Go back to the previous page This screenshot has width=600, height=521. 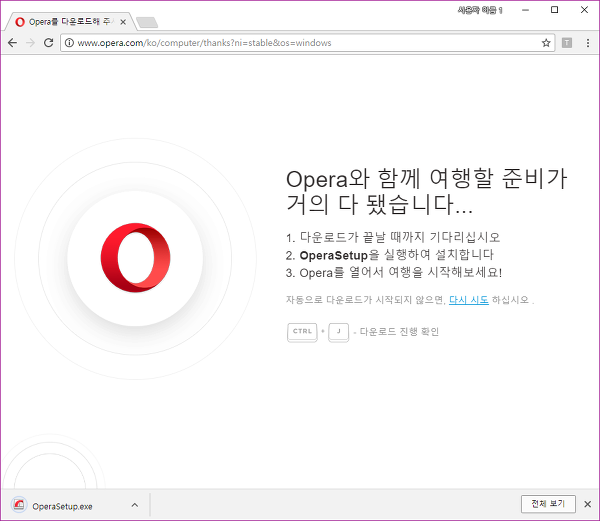pyautogui.click(x=13, y=43)
